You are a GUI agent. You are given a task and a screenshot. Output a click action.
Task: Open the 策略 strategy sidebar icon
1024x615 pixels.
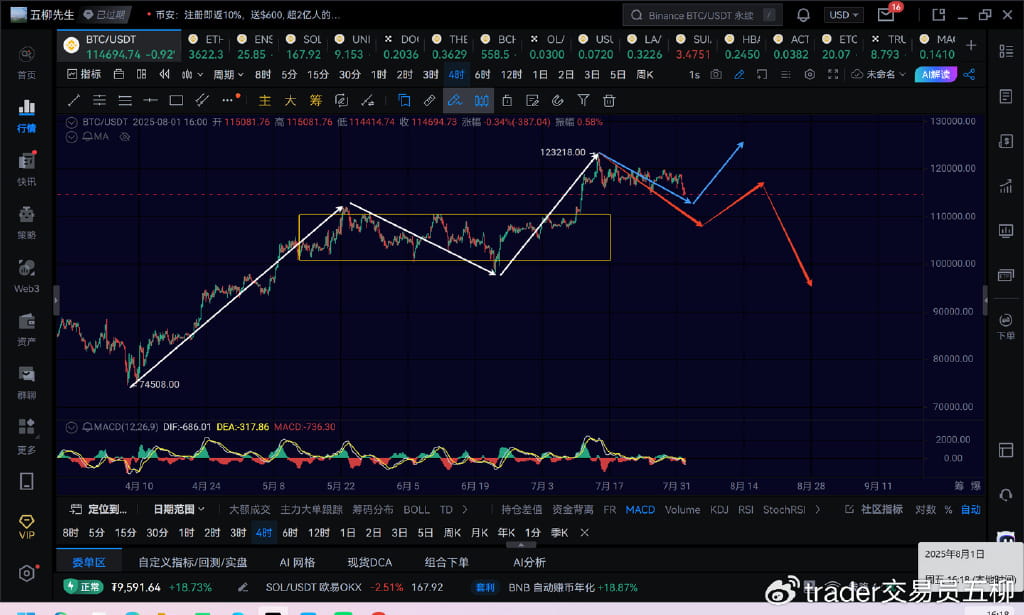coord(26,222)
